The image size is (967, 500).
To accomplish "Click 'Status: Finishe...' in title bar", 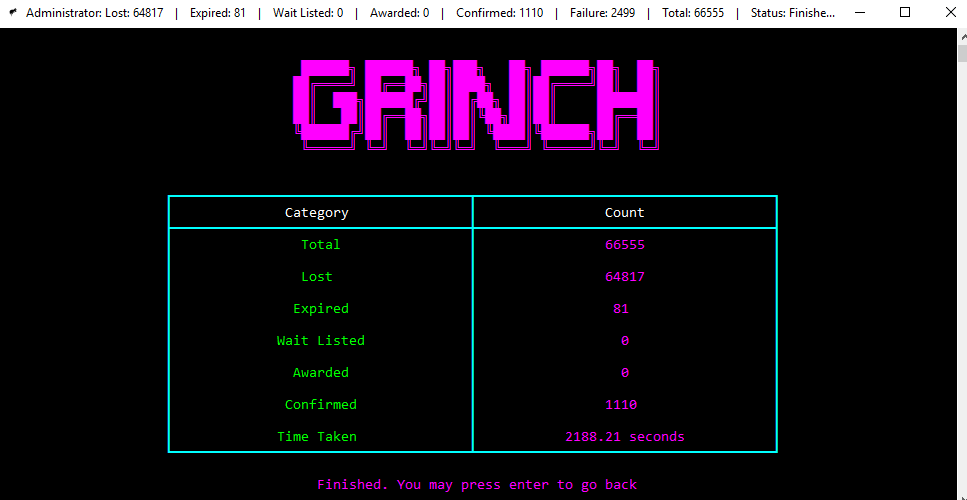I will [x=793, y=13].
